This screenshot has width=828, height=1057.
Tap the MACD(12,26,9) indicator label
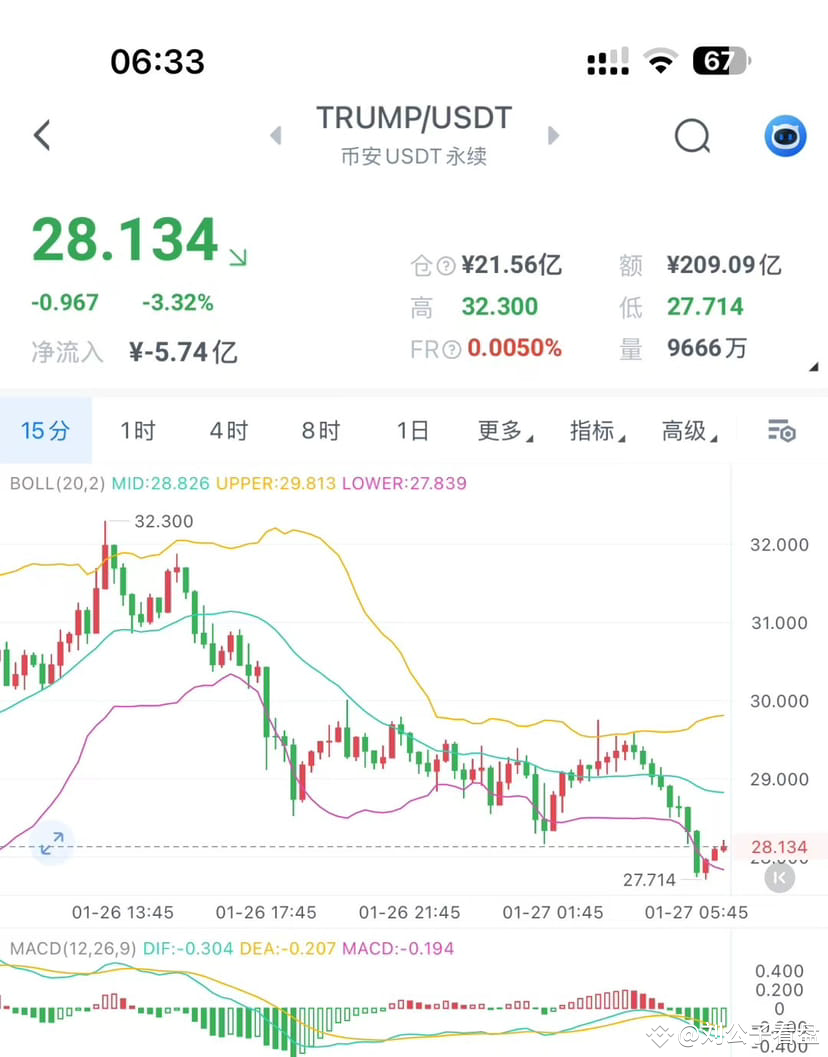click(73, 948)
